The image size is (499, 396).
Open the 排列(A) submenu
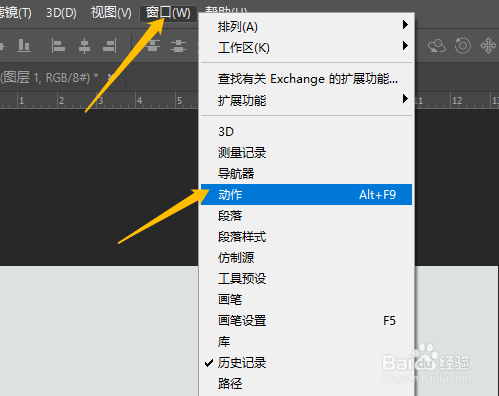(x=306, y=27)
